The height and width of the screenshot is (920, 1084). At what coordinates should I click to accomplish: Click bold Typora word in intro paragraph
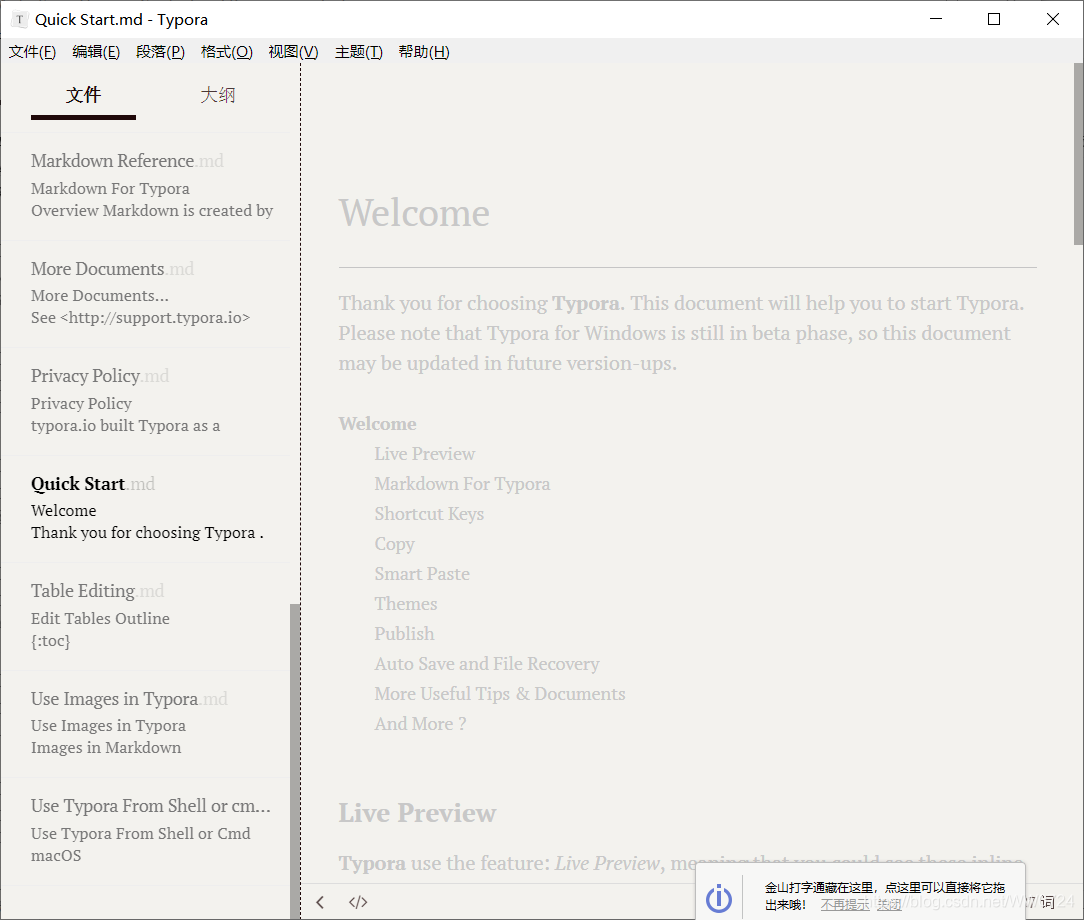pos(585,303)
